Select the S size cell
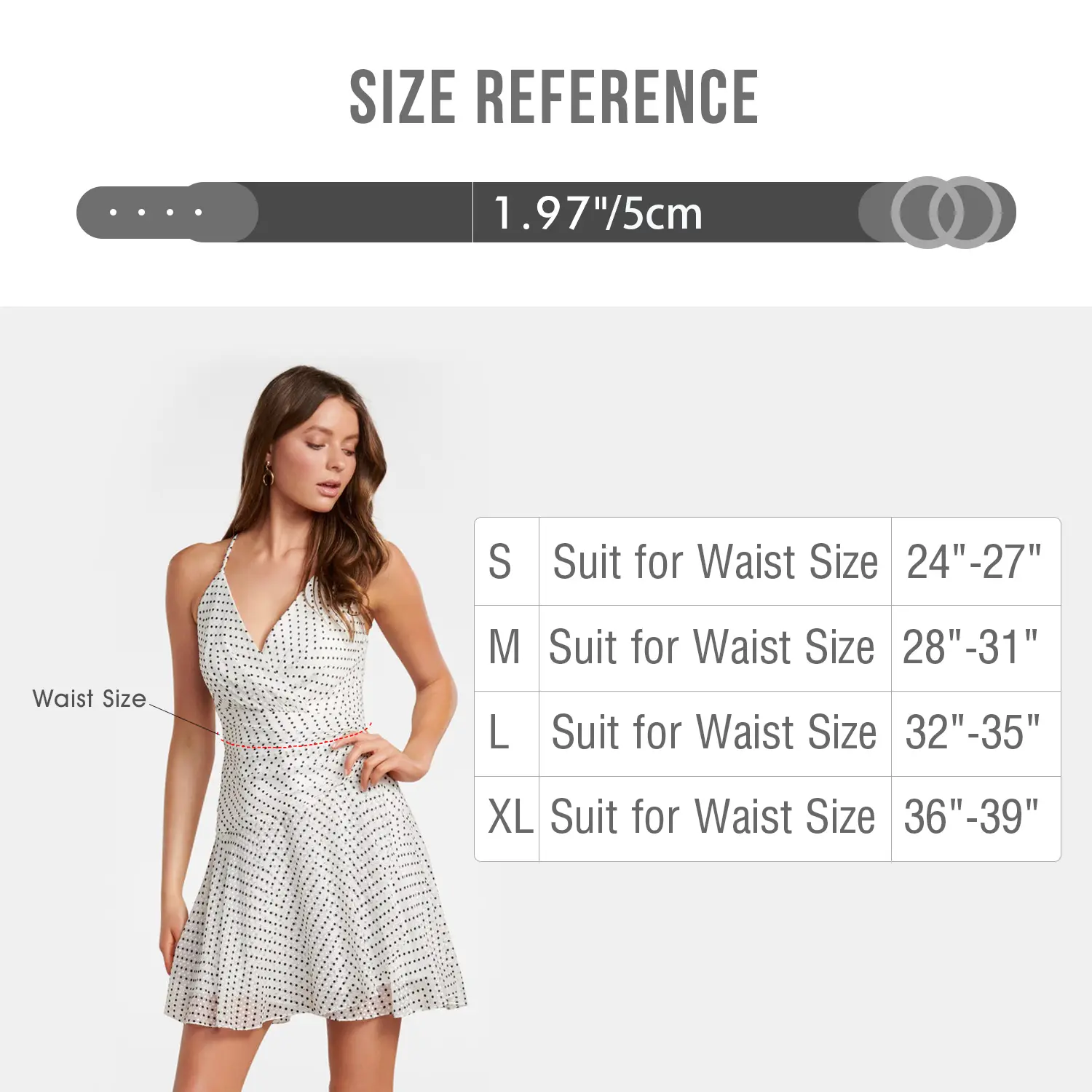 507,561
